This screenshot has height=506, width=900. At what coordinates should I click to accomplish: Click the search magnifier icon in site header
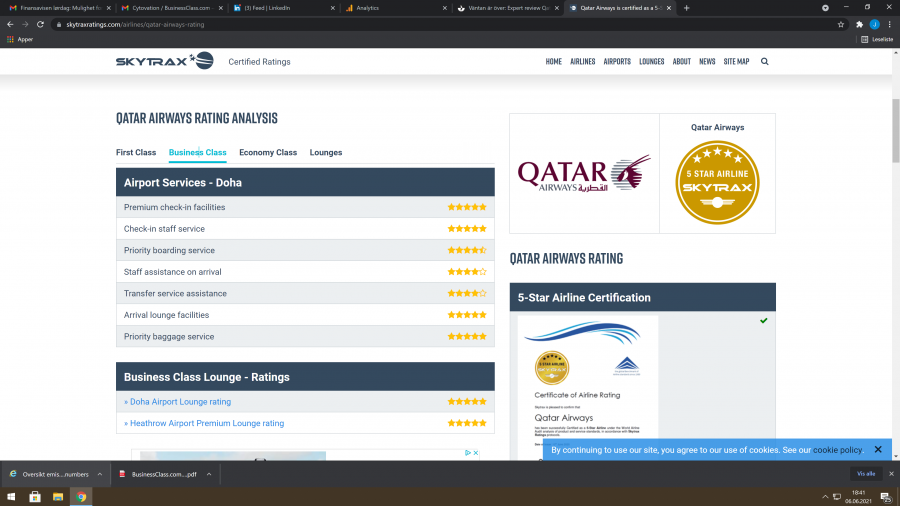pyautogui.click(x=765, y=61)
